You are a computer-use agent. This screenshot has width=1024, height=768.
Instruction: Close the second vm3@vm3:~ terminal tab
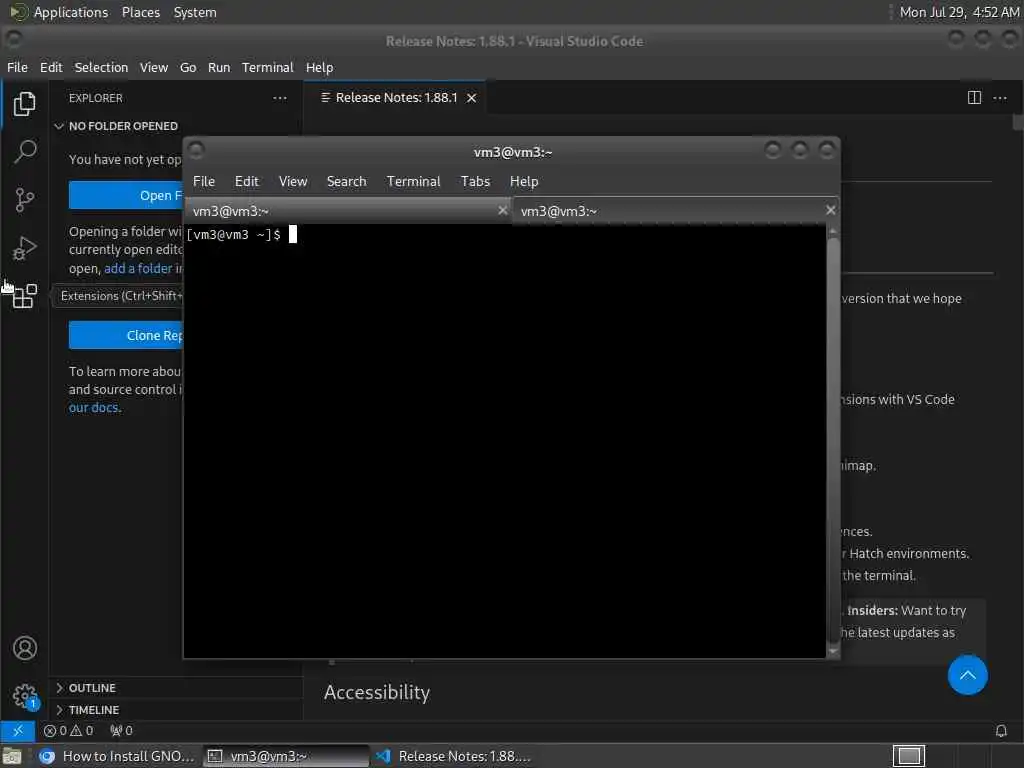point(830,210)
